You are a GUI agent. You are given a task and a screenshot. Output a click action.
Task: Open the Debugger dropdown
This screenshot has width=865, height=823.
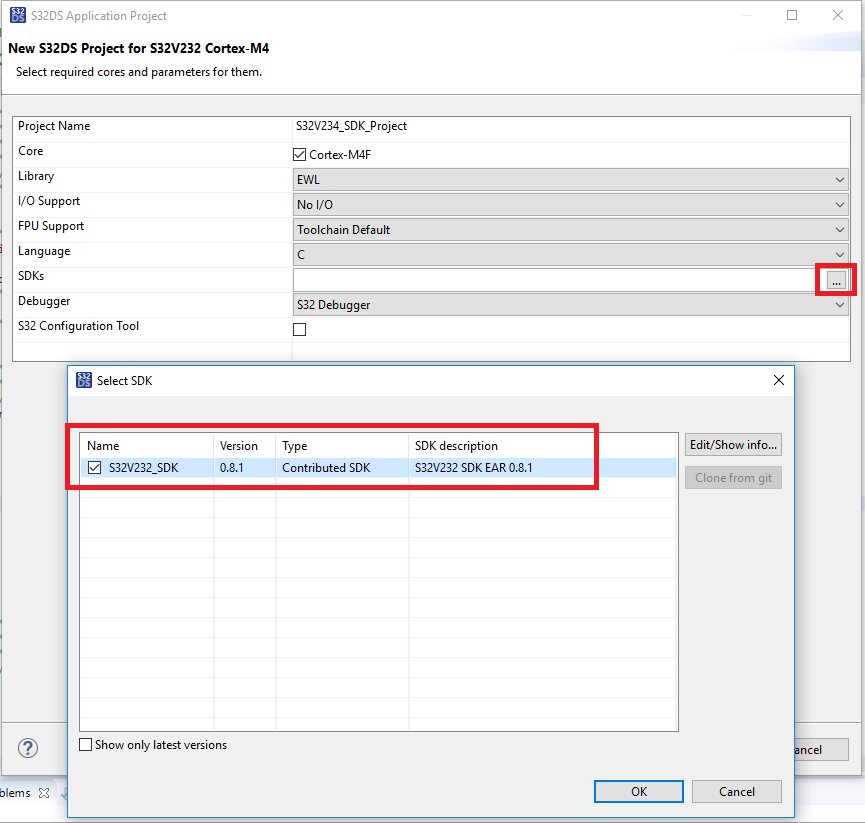[570, 304]
